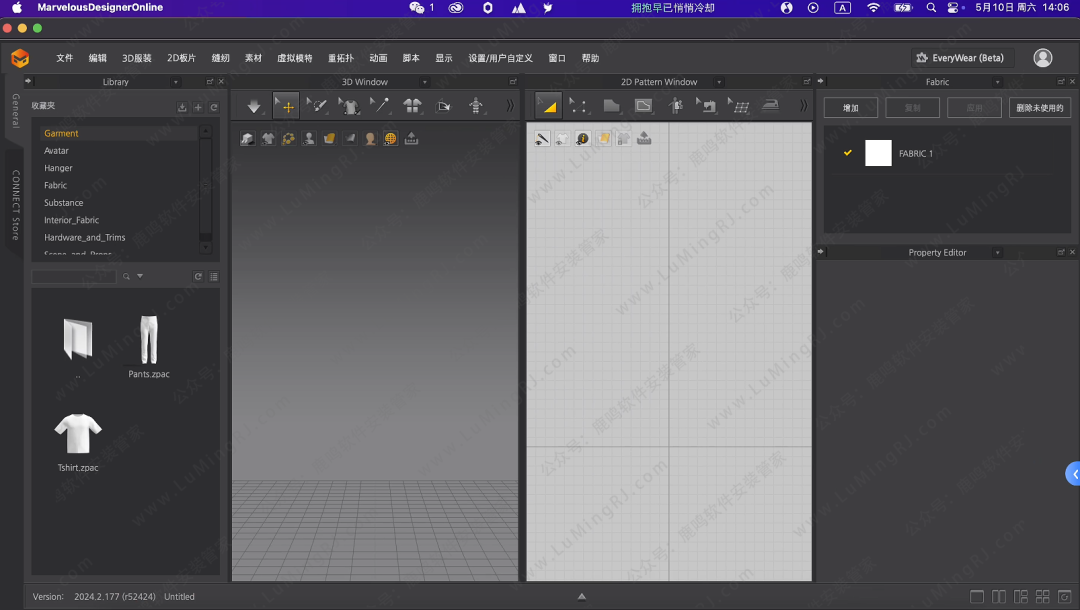Expand the Library search filter dropdown arrow
The image size is (1080, 610).
(x=140, y=277)
